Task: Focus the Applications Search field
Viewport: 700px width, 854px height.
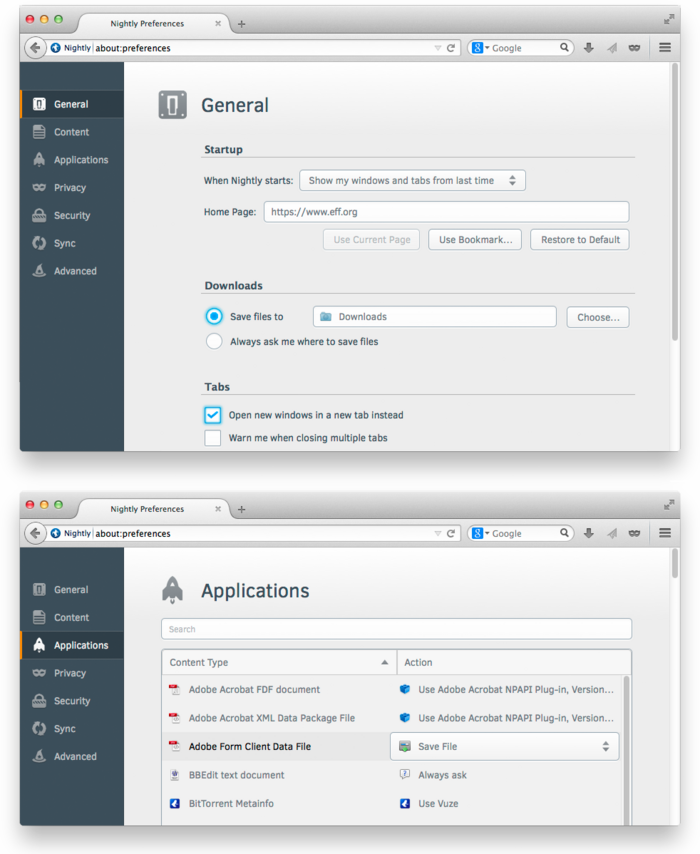Action: point(397,629)
